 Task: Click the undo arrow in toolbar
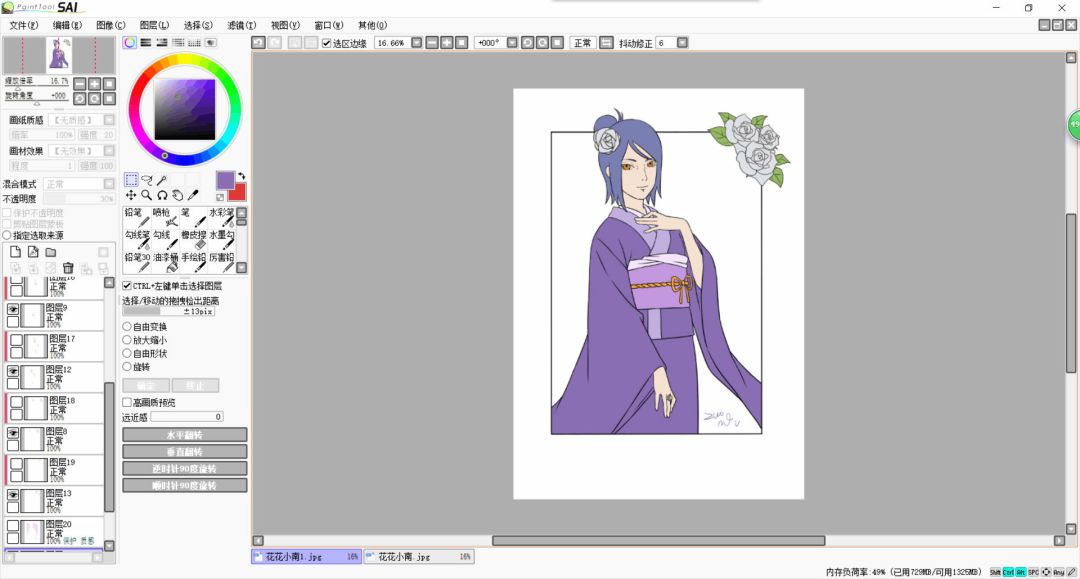click(258, 43)
